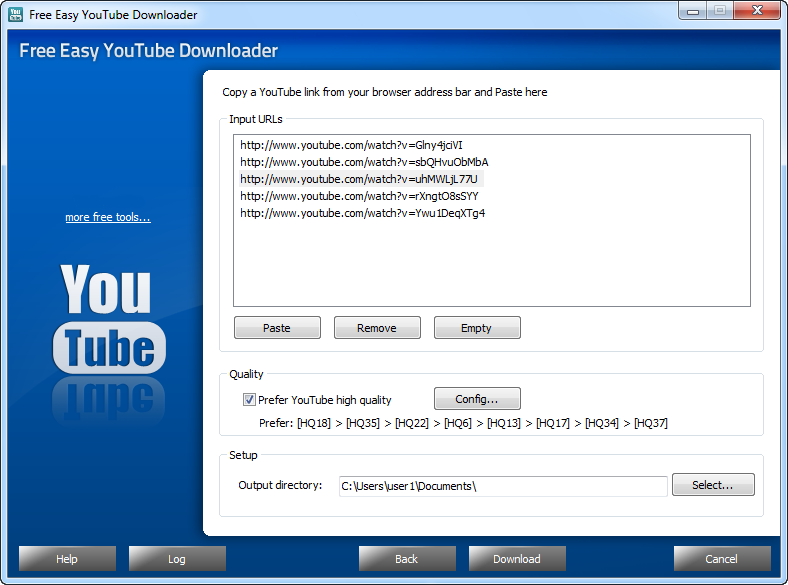Screen dimensions: 788x585
Task: Open the more free tools link
Action: pyautogui.click(x=108, y=217)
